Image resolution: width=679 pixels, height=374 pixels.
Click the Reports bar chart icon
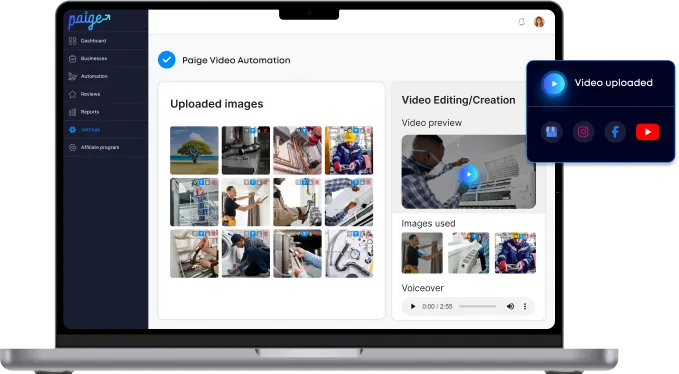pyautogui.click(x=72, y=112)
